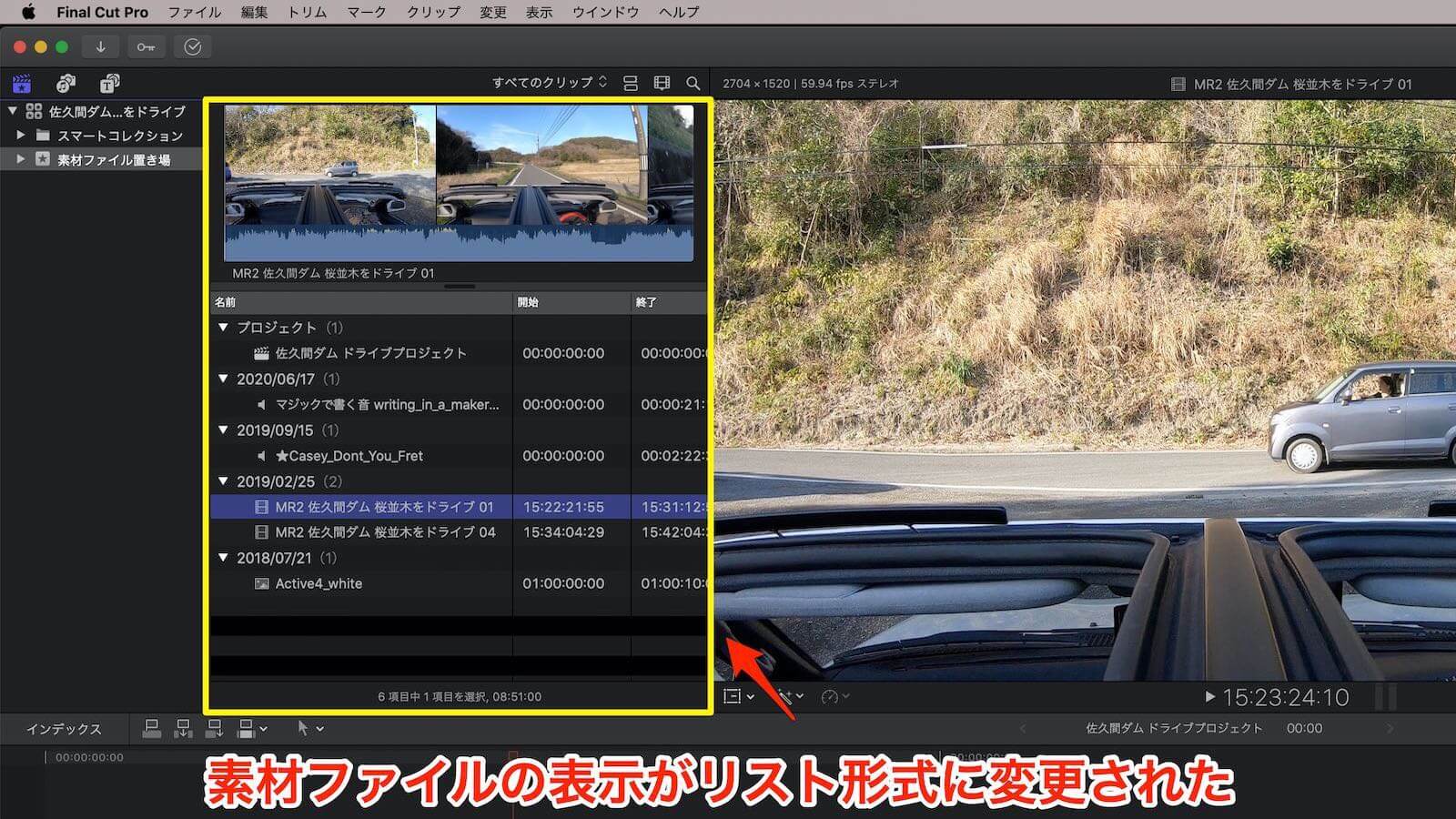Open the enhancements magic wand dropdown

(x=789, y=696)
